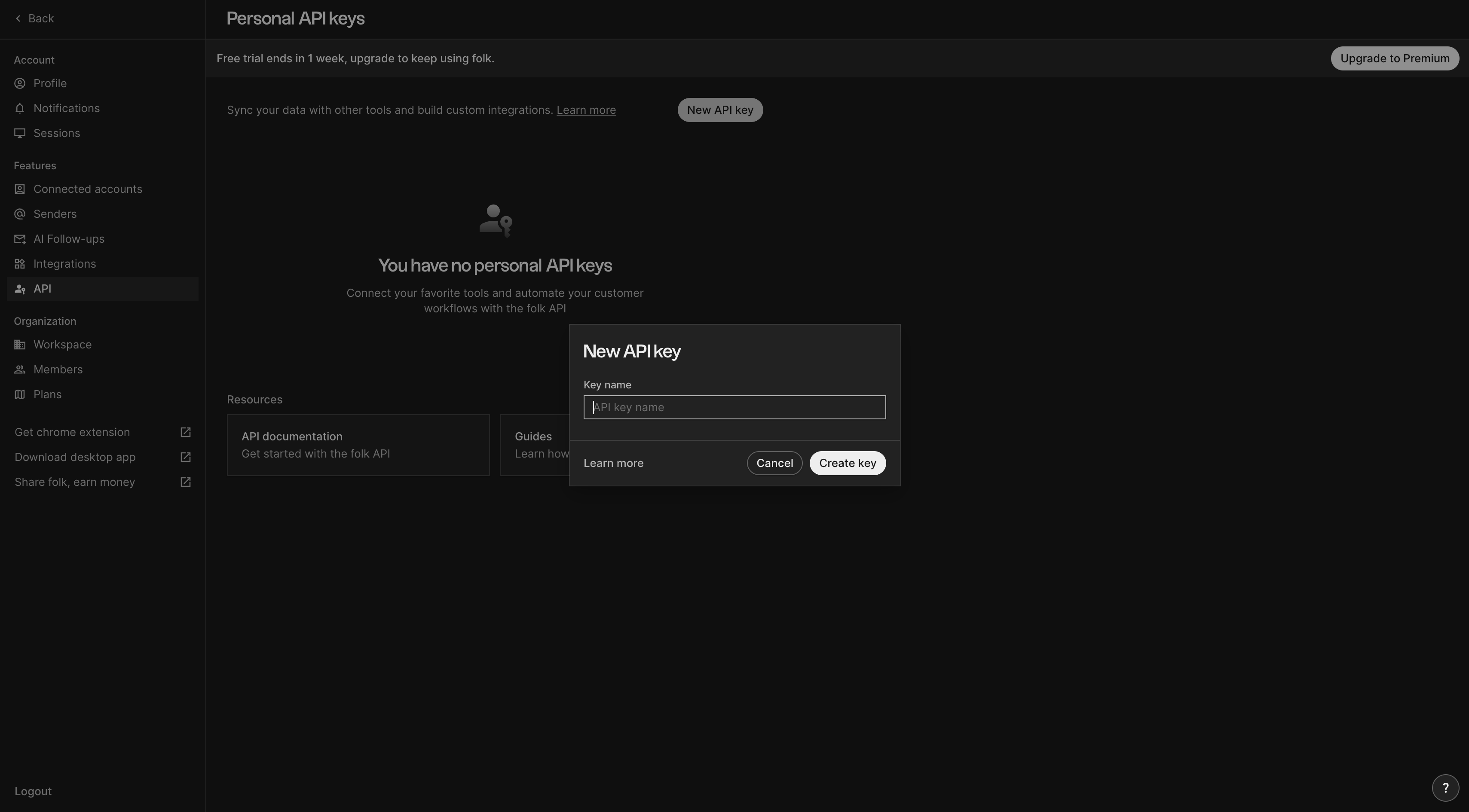Click the Personal API keys page title
The image size is (1469, 812).
[295, 18]
